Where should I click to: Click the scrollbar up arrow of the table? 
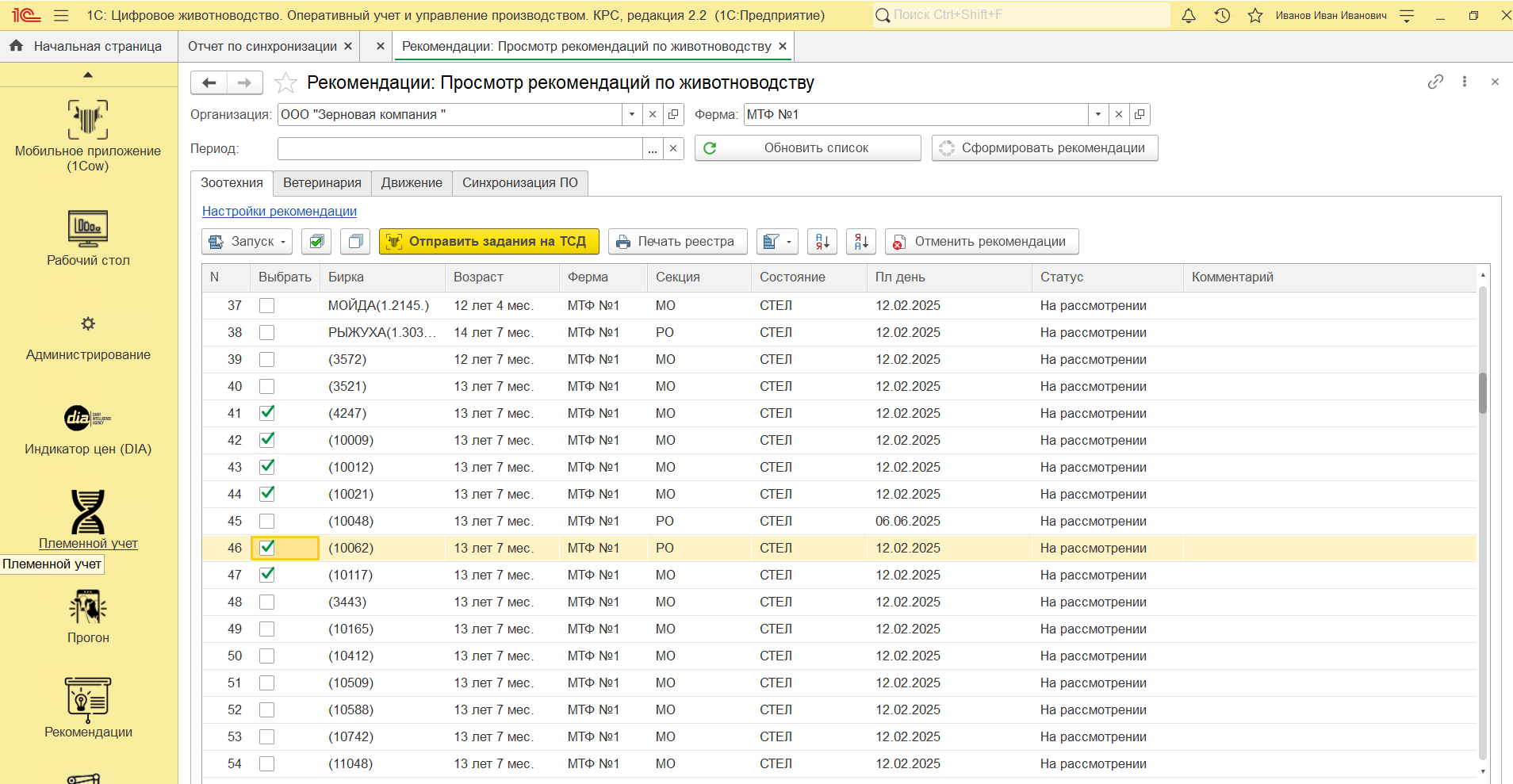pyautogui.click(x=1483, y=274)
